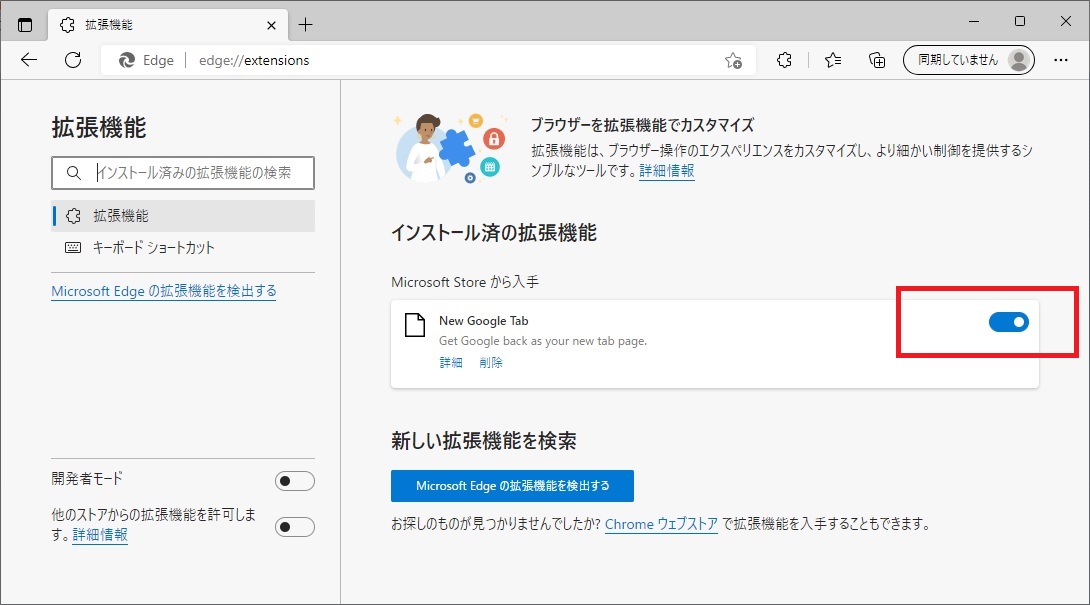Open Microsoft Edge の拡張機能を検出する sidebar link

click(x=164, y=291)
